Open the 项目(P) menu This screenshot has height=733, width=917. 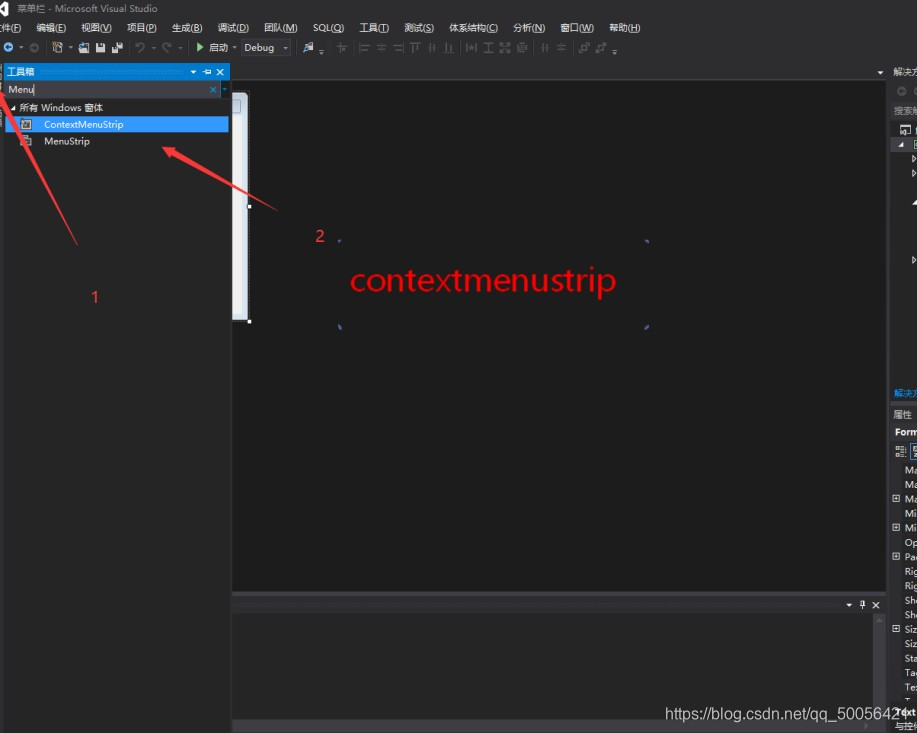point(142,27)
